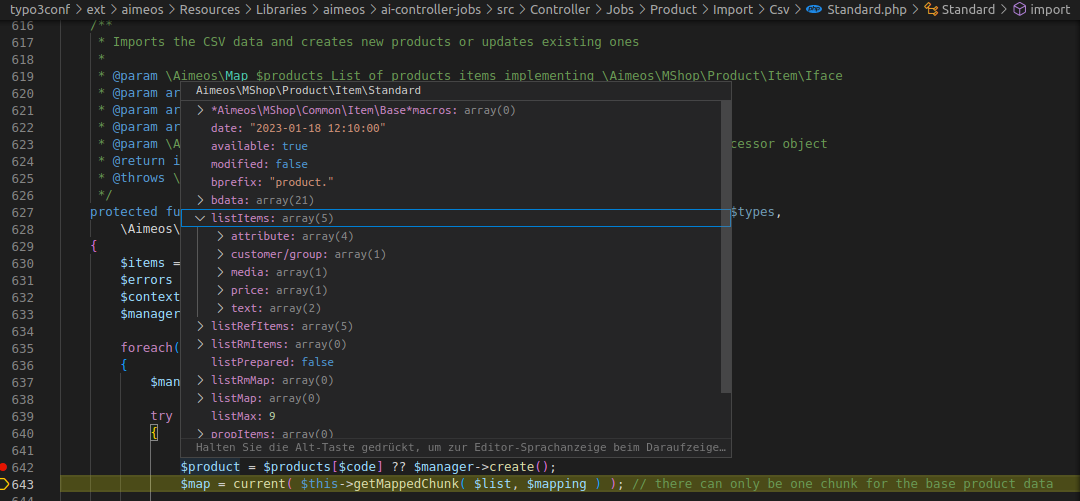Open the Standard.php file breadcrumb
Viewport: 1080px width, 501px height.
point(867,10)
